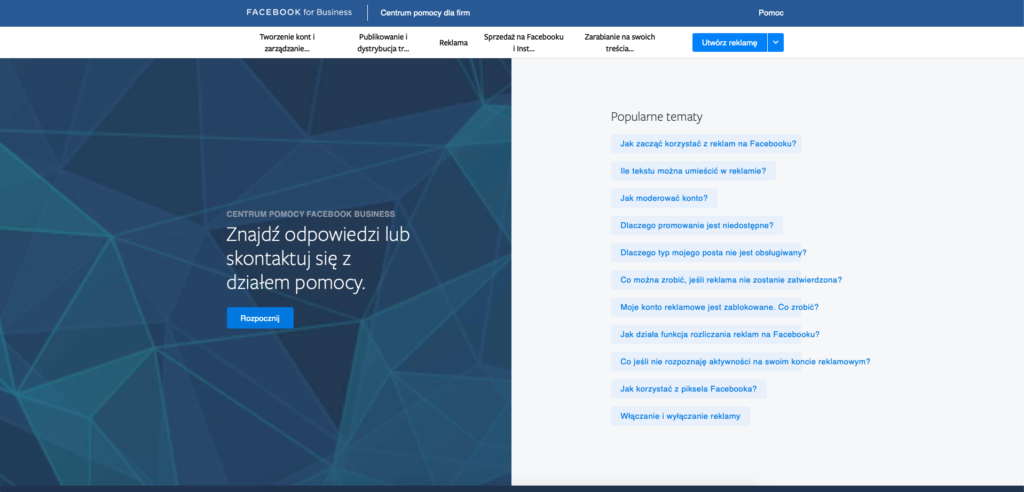
Task: Click the 'CENTRUM POMOCY FACEBOOK BUSINESS' label
Action: (310, 214)
